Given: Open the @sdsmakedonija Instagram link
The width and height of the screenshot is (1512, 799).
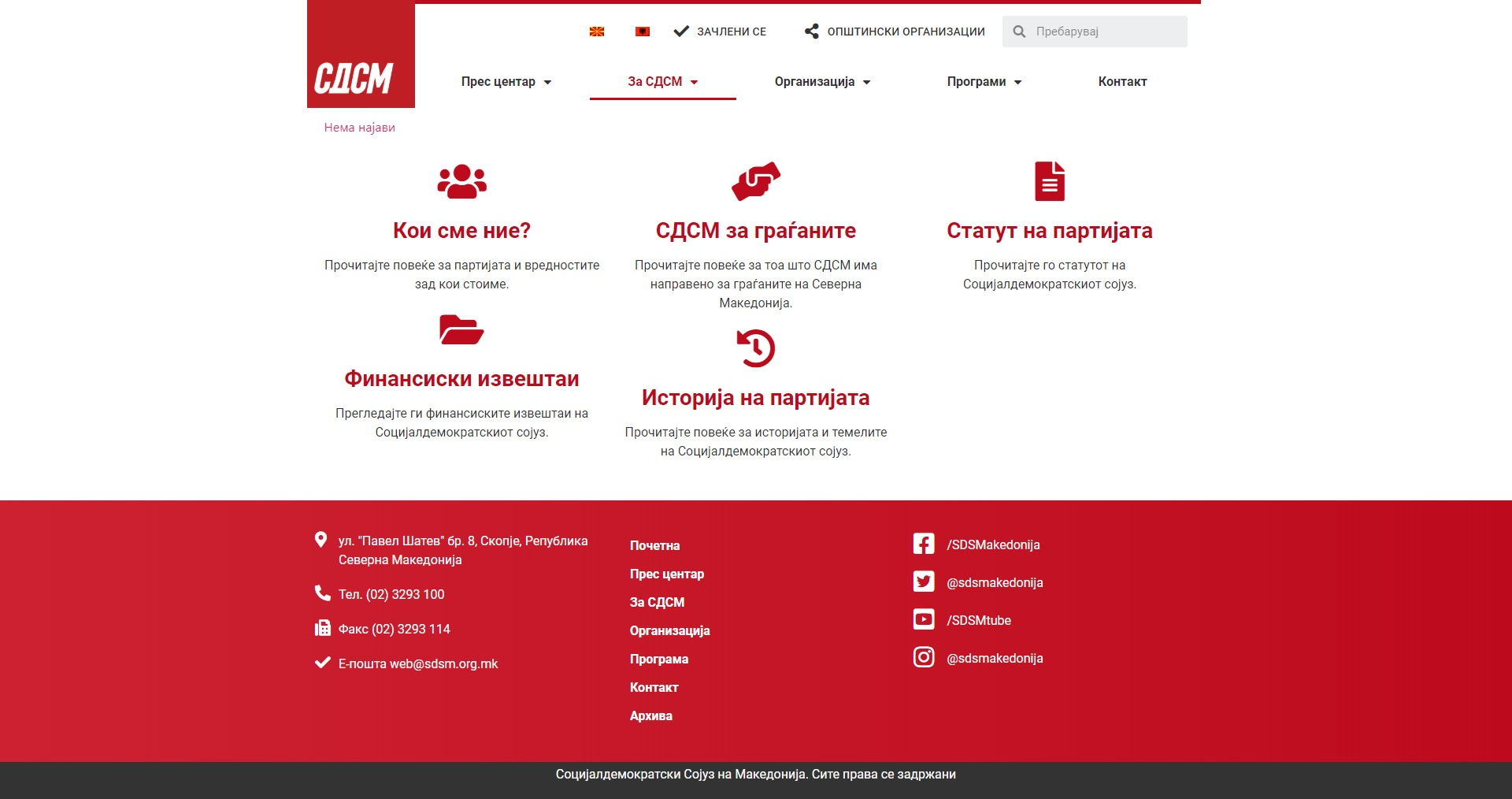Looking at the screenshot, I should pyautogui.click(x=994, y=658).
